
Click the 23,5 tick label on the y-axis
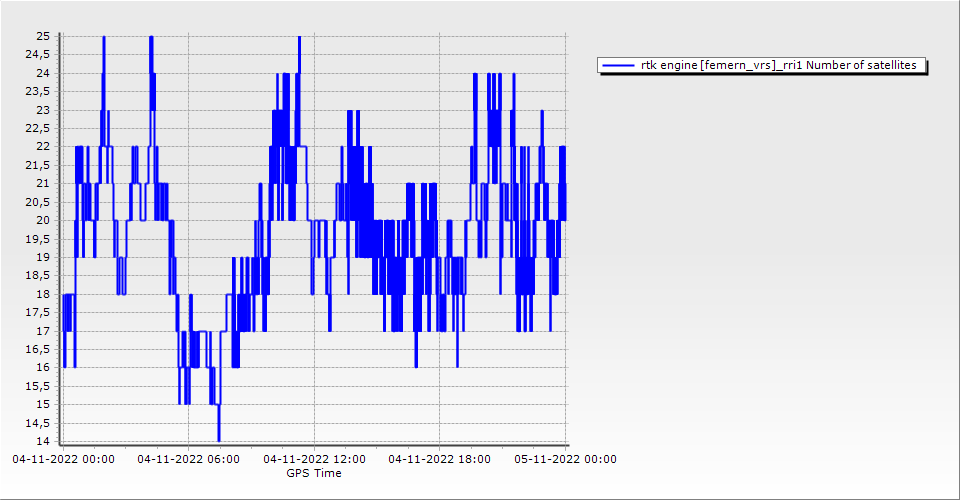pyautogui.click(x=40, y=92)
